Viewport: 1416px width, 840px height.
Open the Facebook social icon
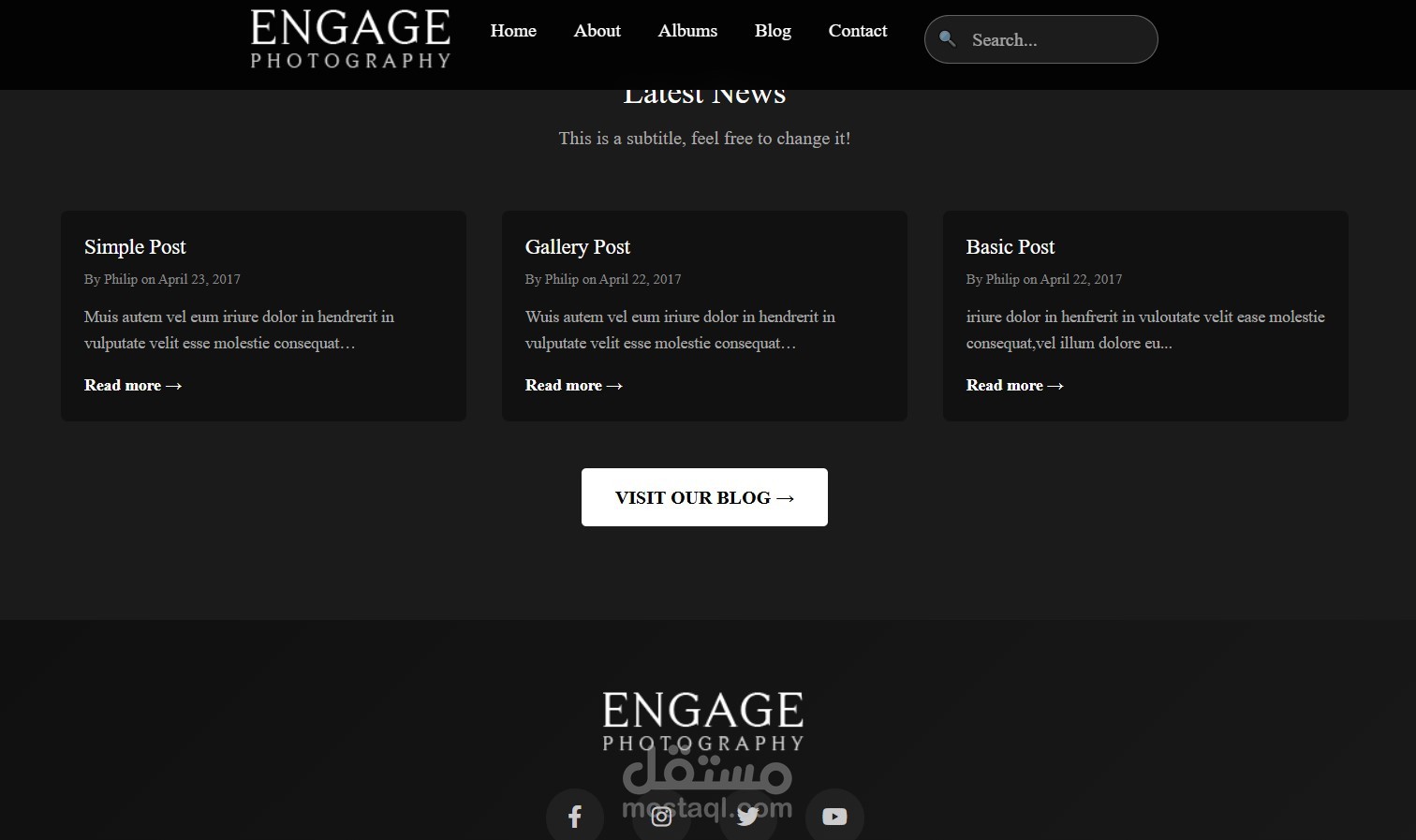[x=575, y=817]
